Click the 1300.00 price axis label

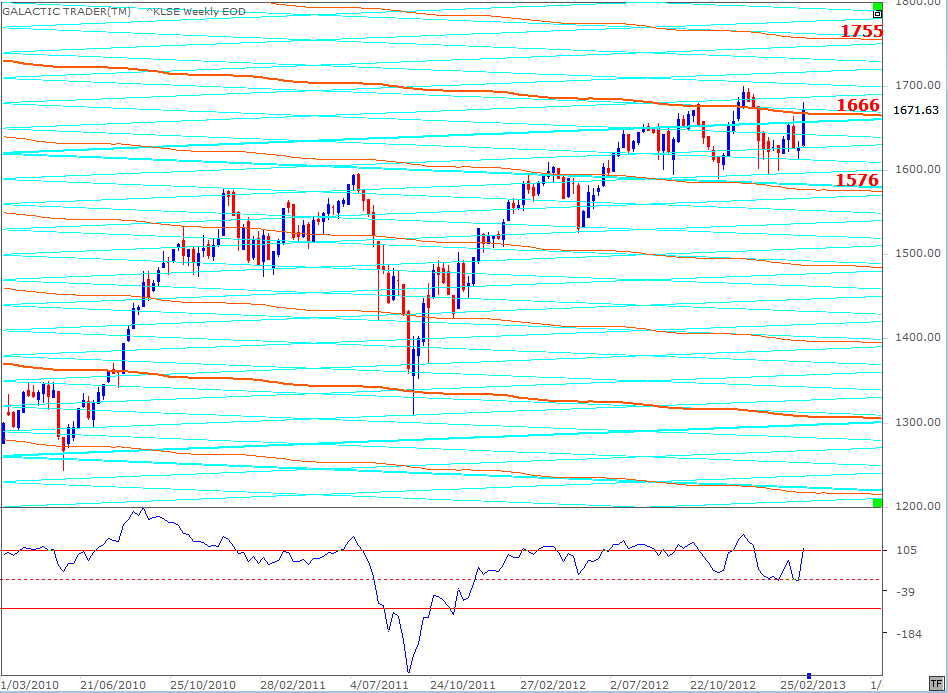coord(916,422)
